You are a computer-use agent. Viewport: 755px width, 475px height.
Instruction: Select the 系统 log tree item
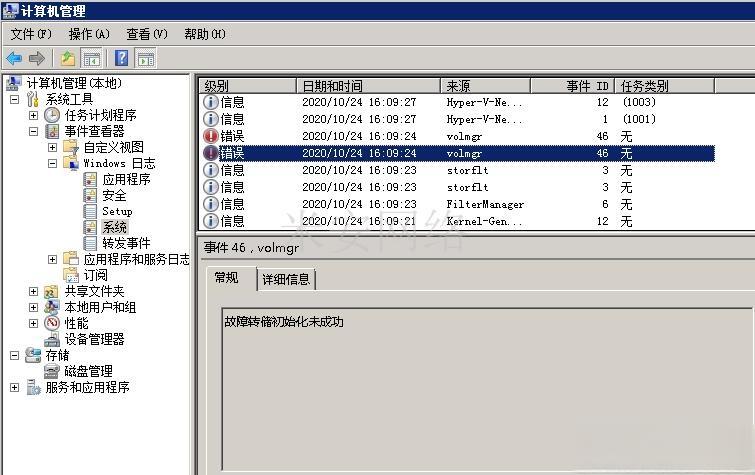point(115,227)
